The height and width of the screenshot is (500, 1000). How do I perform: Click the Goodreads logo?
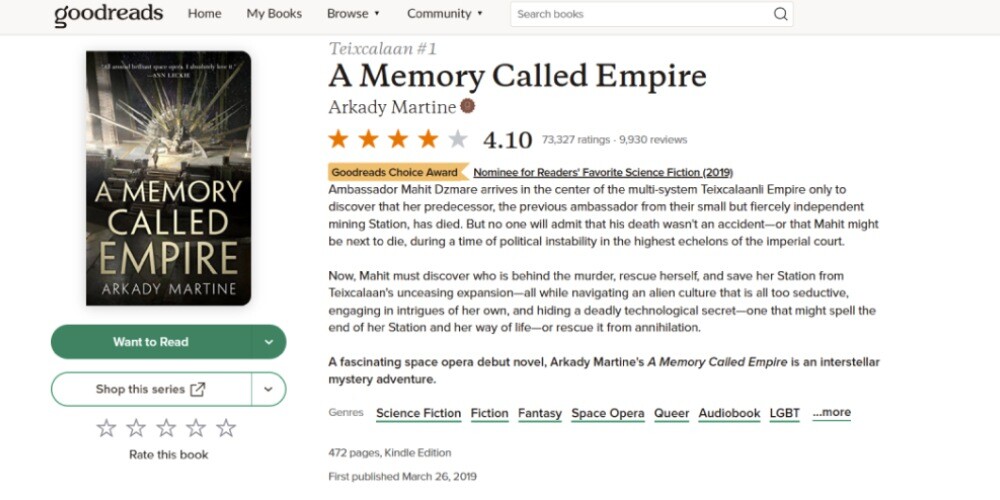coord(108,14)
